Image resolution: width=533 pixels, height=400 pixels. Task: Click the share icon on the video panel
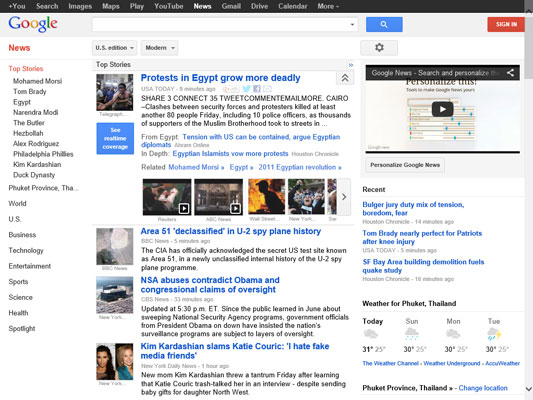tap(510, 72)
